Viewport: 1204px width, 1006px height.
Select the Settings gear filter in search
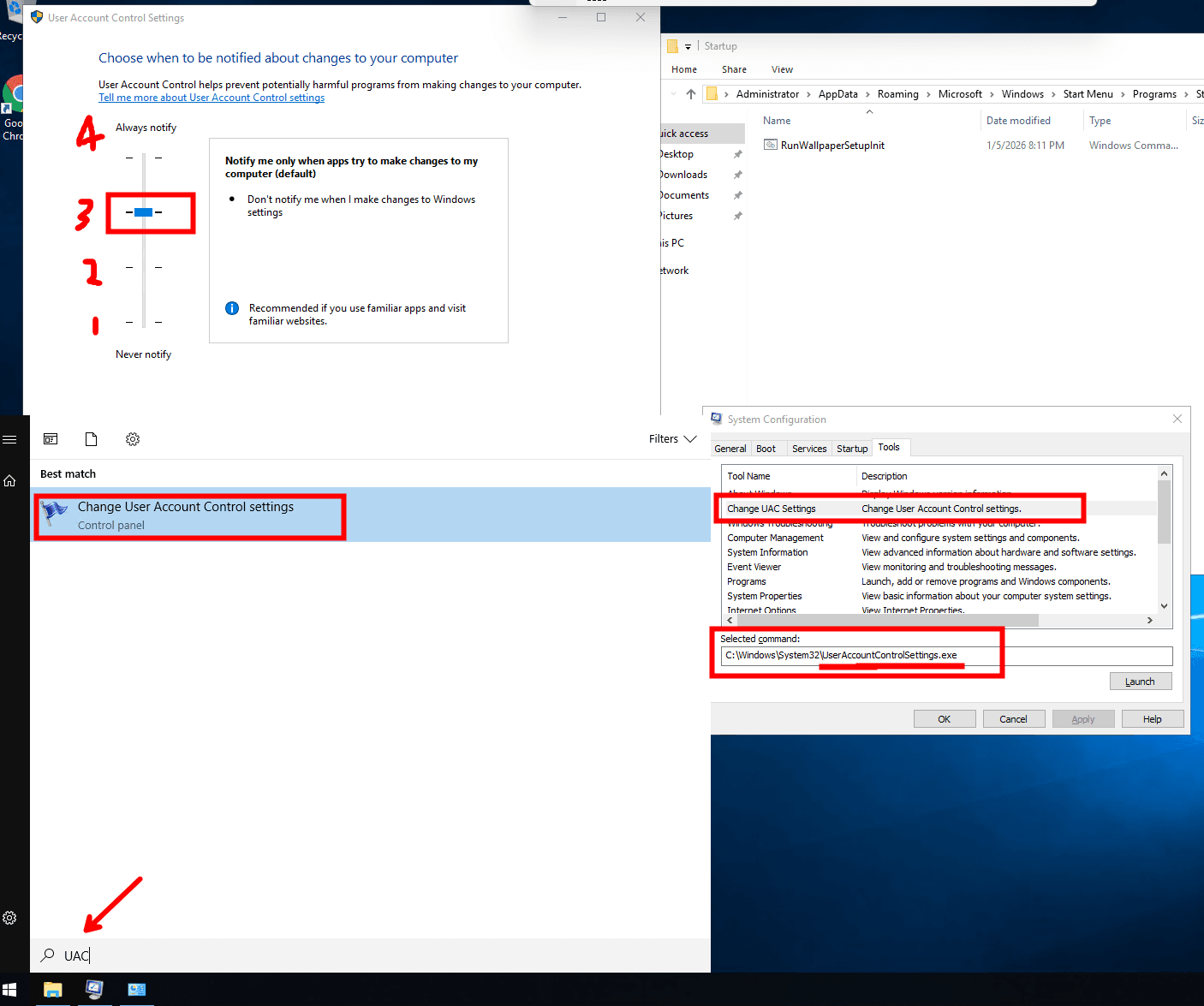click(133, 439)
